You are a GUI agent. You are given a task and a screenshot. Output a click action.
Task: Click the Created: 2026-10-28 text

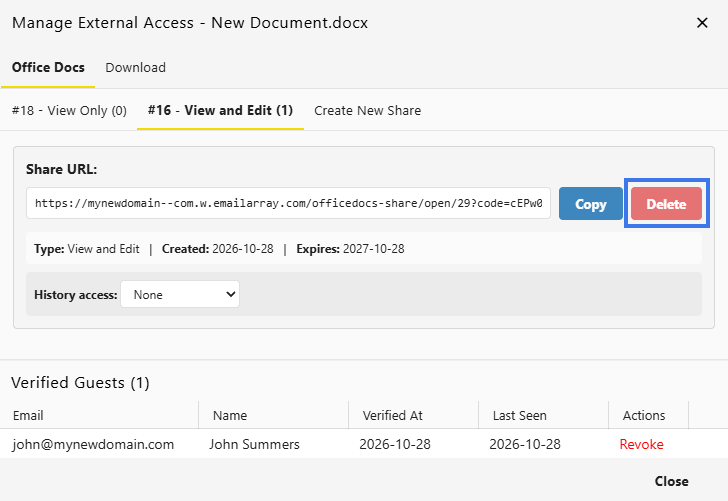point(218,249)
